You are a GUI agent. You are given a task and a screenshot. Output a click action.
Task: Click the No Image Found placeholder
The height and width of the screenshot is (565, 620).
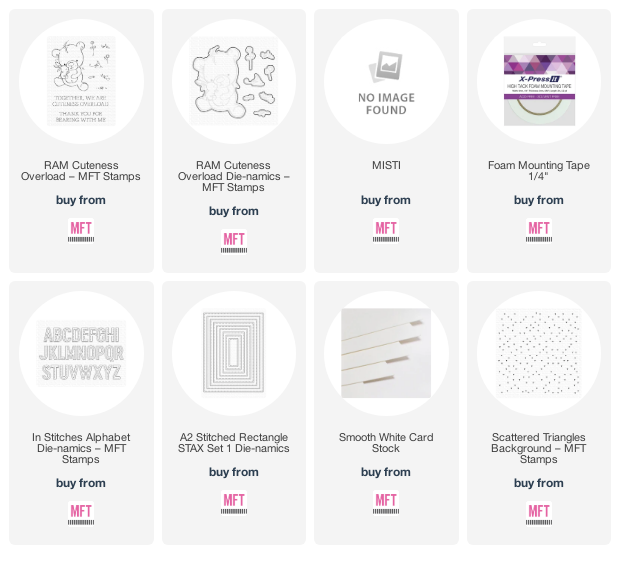(386, 82)
